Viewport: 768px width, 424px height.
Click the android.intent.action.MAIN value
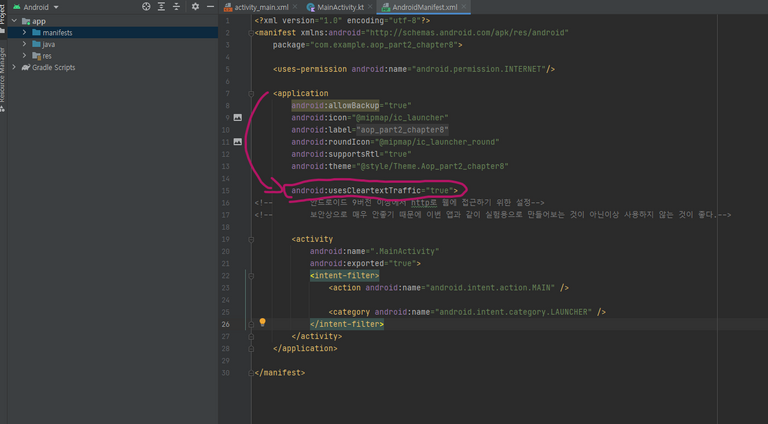(x=490, y=288)
